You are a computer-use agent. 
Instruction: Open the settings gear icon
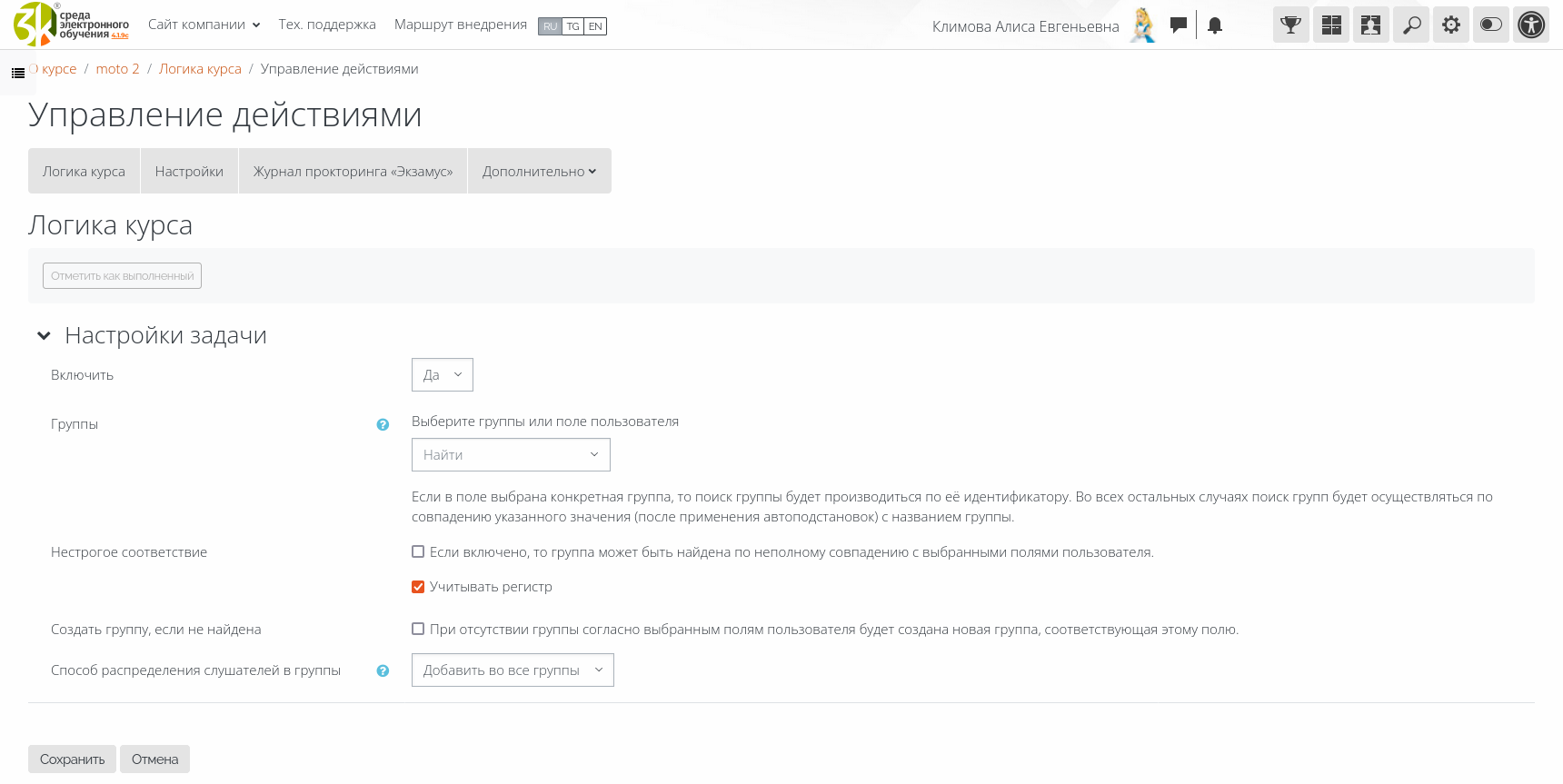(1450, 25)
